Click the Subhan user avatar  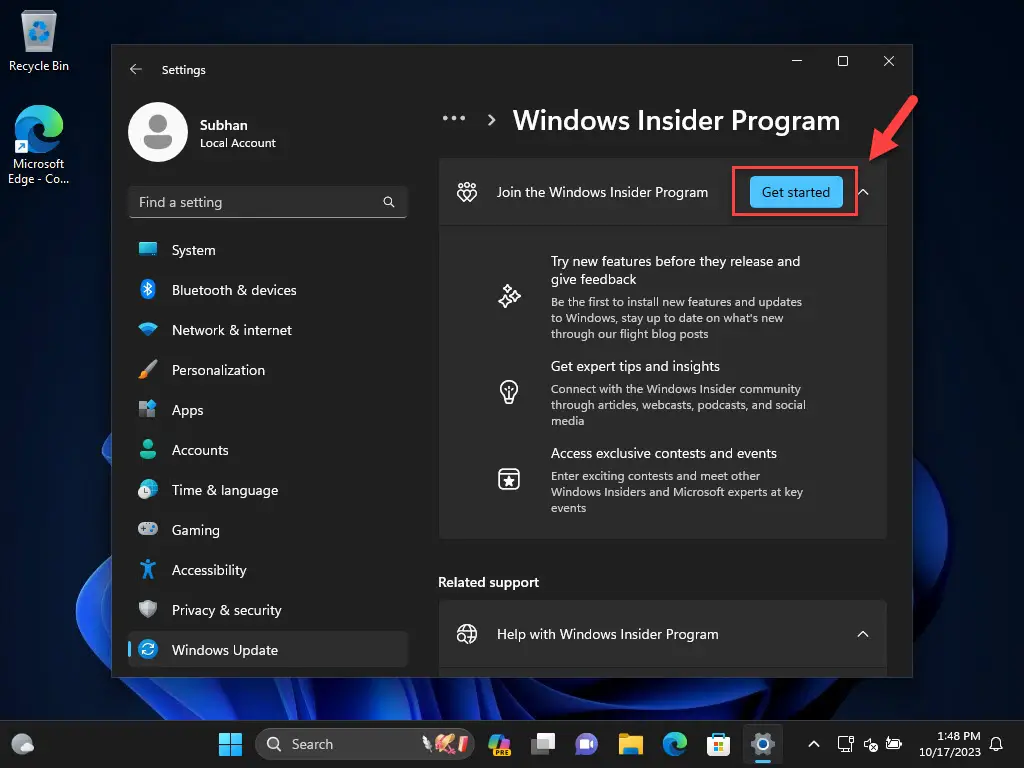tap(158, 132)
